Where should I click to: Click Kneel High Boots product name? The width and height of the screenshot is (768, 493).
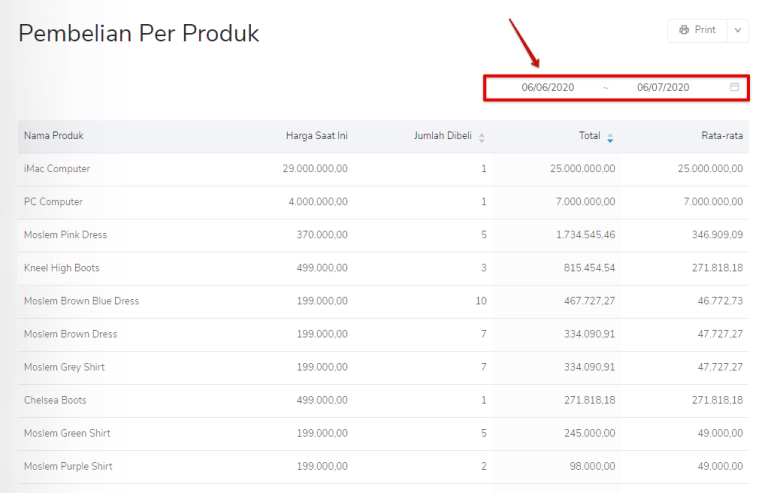tap(62, 268)
